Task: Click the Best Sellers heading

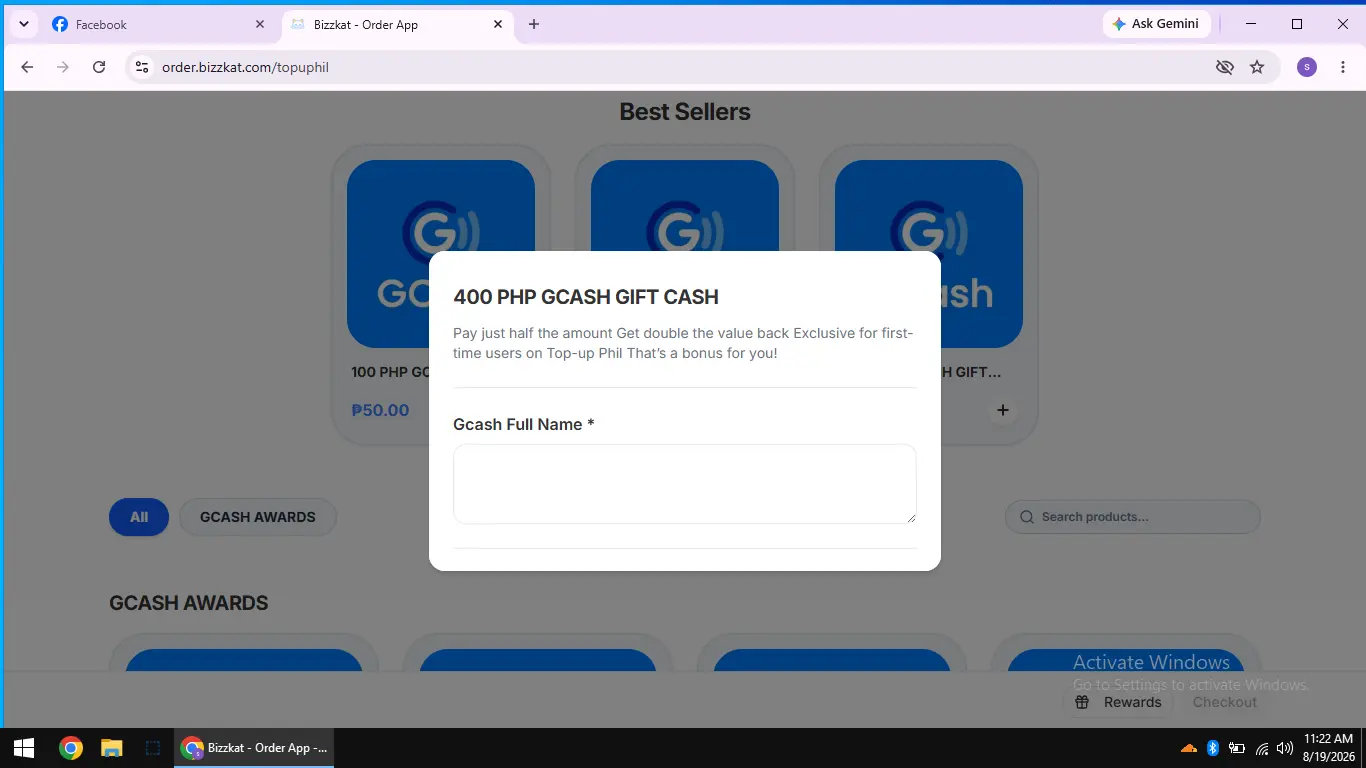Action: 685,112
